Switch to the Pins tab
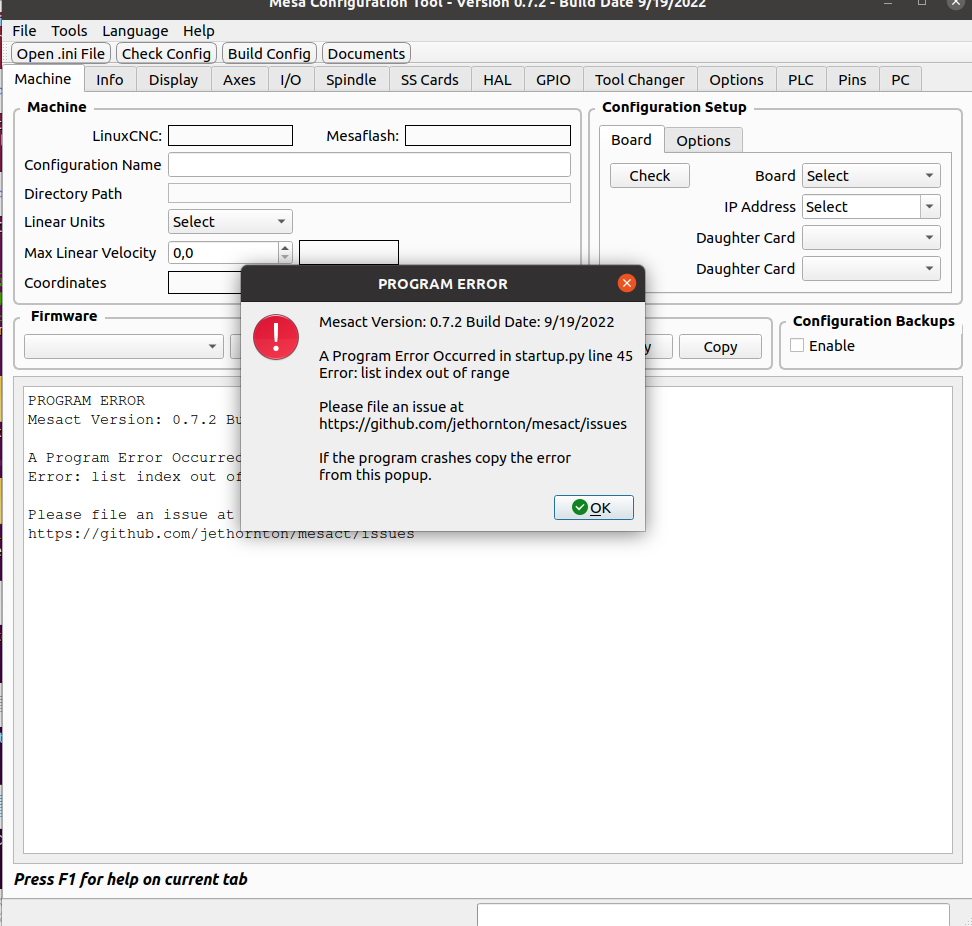This screenshot has height=926, width=972. tap(852, 79)
